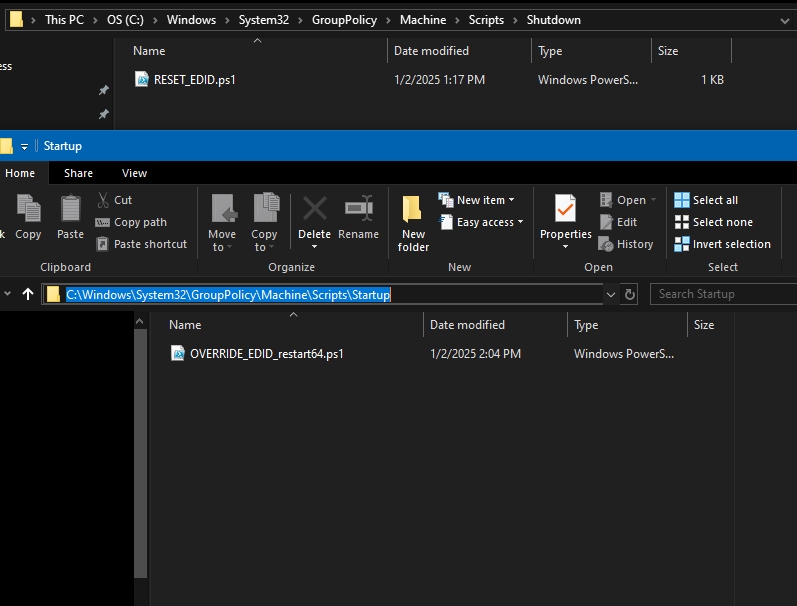Viewport: 797px width, 606px height.
Task: Open address bar history dropdown
Action: pos(610,294)
